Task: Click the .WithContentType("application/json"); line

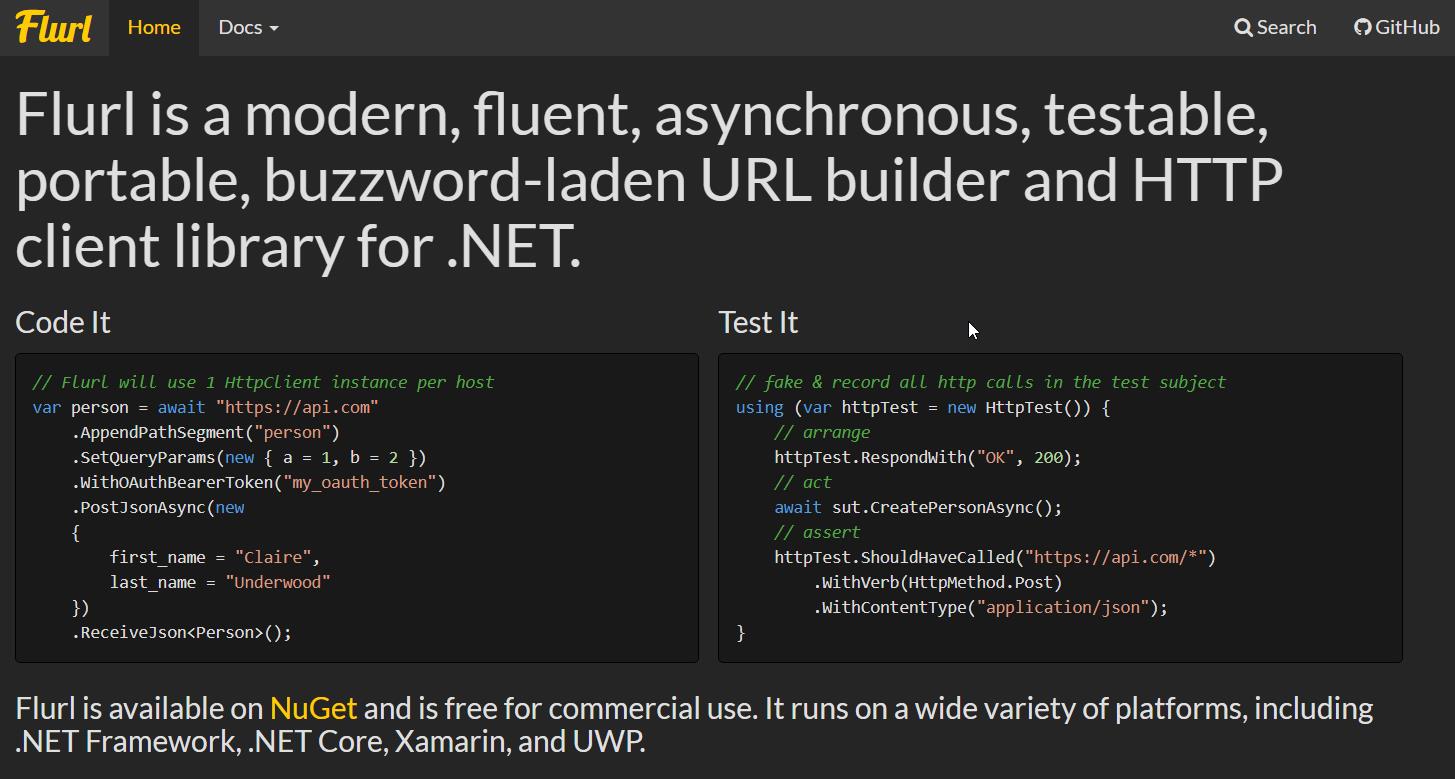Action: coord(991,607)
